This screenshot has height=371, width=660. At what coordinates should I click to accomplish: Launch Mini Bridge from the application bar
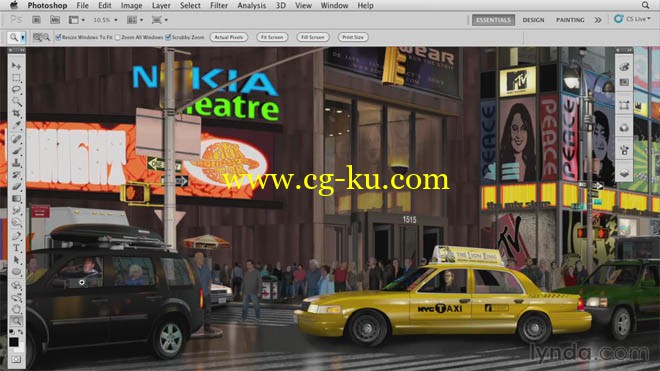[x=55, y=20]
